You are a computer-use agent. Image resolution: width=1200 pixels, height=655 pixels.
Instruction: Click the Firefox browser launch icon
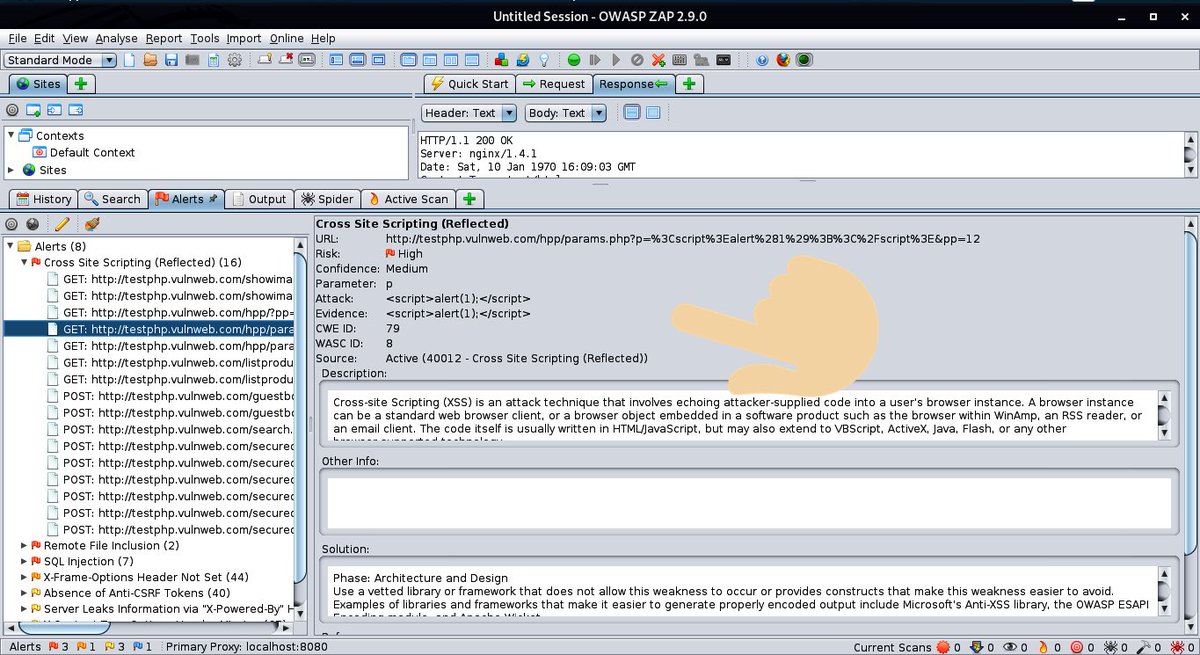point(783,60)
